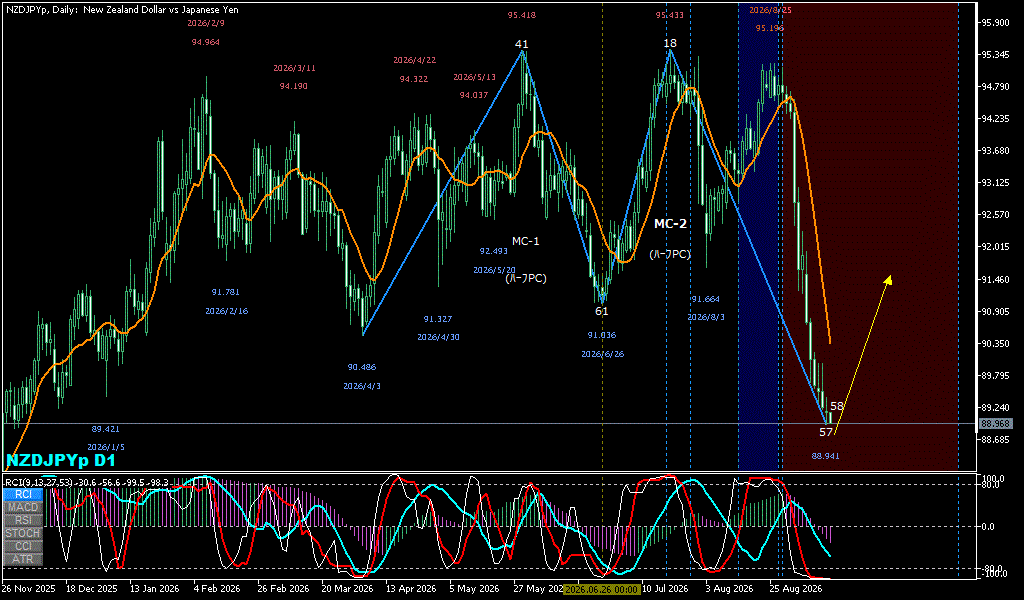Screen dimensions: 1024x600
Task: Click the highlighted '2026.06.26 00:00' time tag
Action: 601,589
